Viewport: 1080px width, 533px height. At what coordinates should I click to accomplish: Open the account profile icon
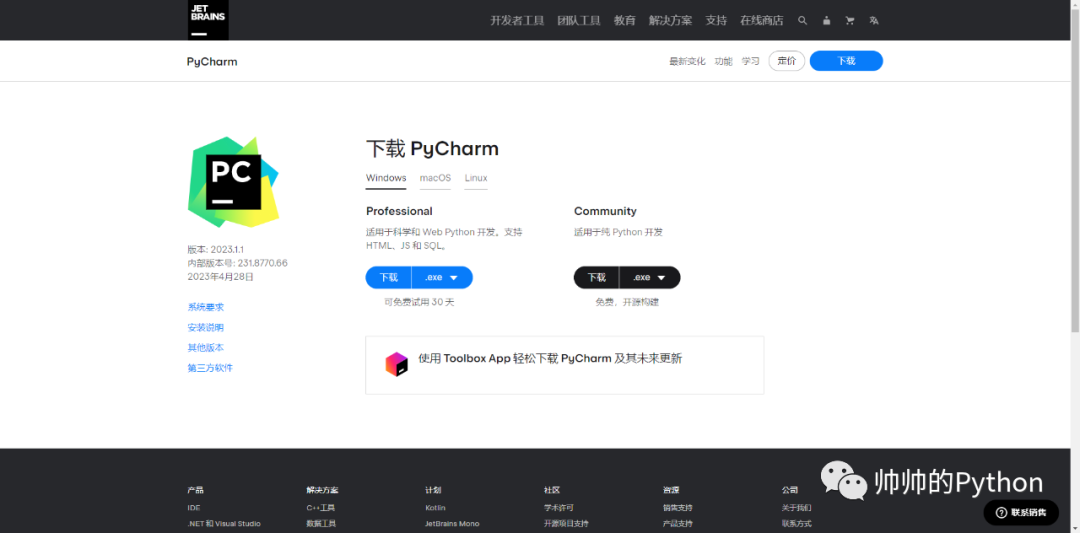[x=827, y=21]
